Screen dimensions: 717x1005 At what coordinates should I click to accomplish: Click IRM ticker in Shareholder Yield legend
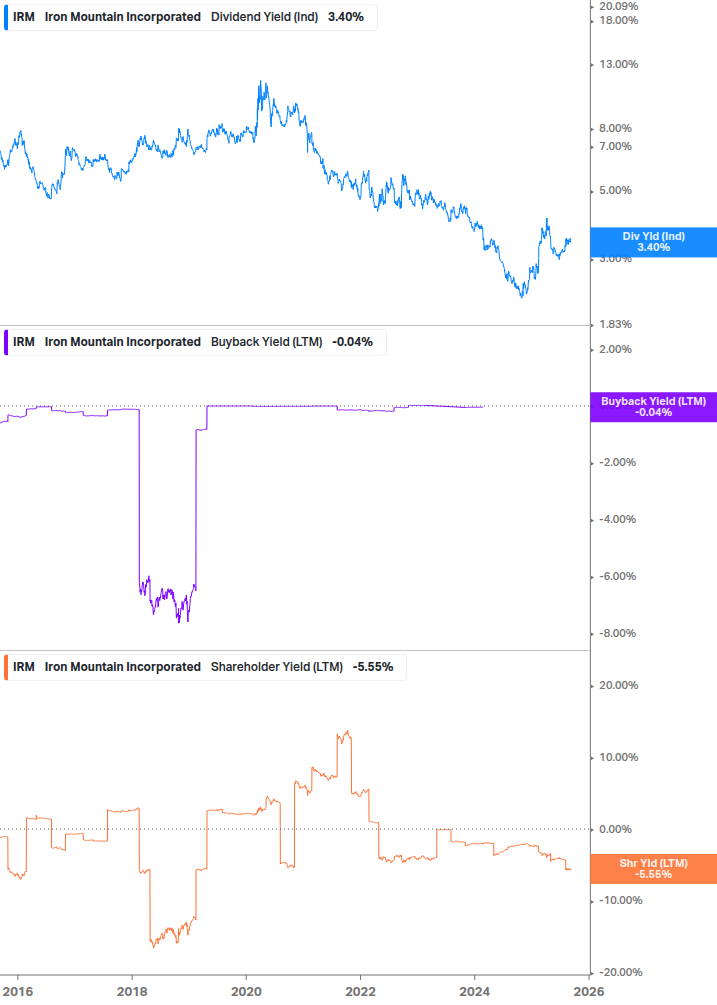pos(24,667)
